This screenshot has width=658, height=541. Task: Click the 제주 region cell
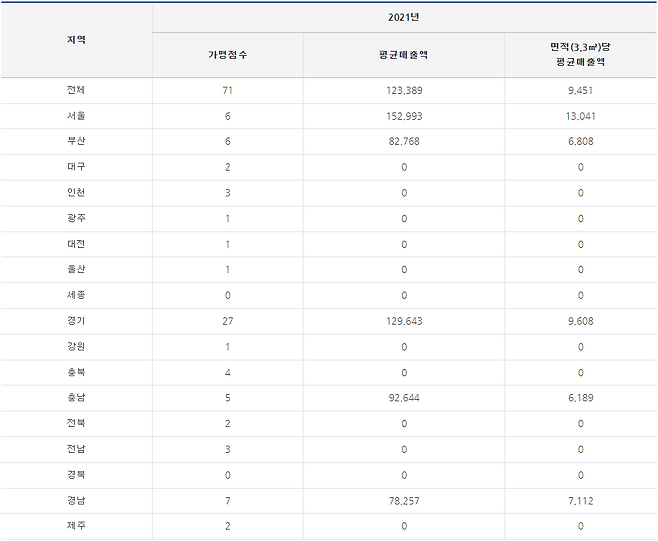pyautogui.click(x=76, y=526)
